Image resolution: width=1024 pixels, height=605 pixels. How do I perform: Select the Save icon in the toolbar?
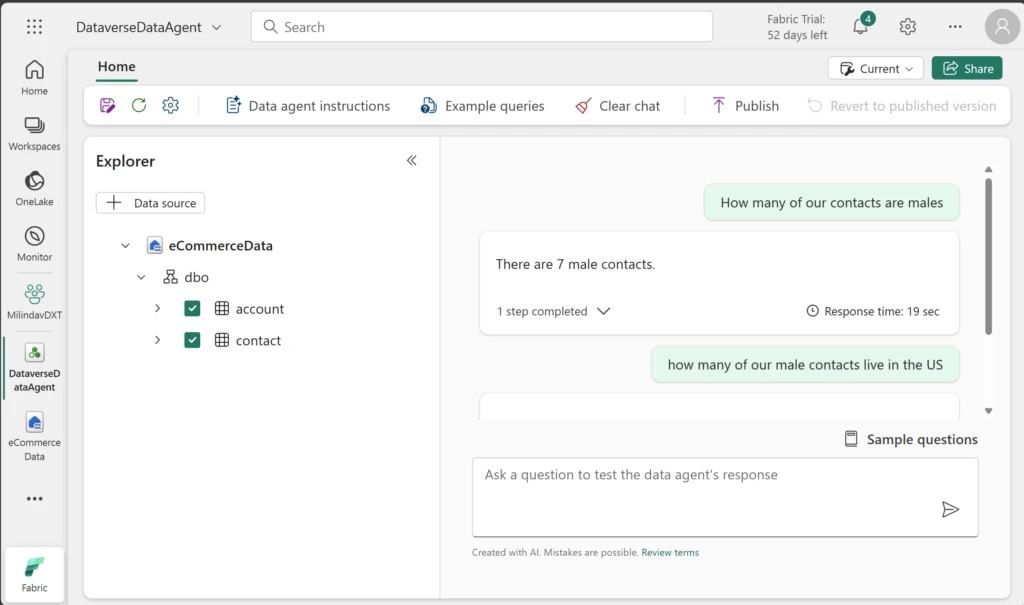tap(107, 105)
